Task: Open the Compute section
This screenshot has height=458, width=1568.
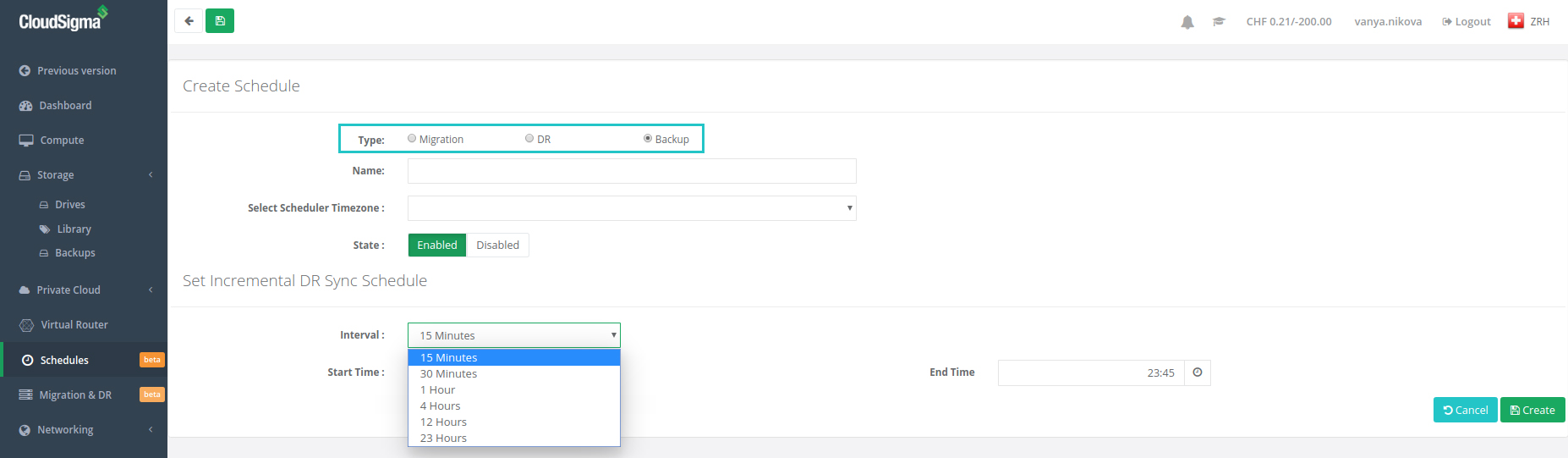Action: (62, 141)
